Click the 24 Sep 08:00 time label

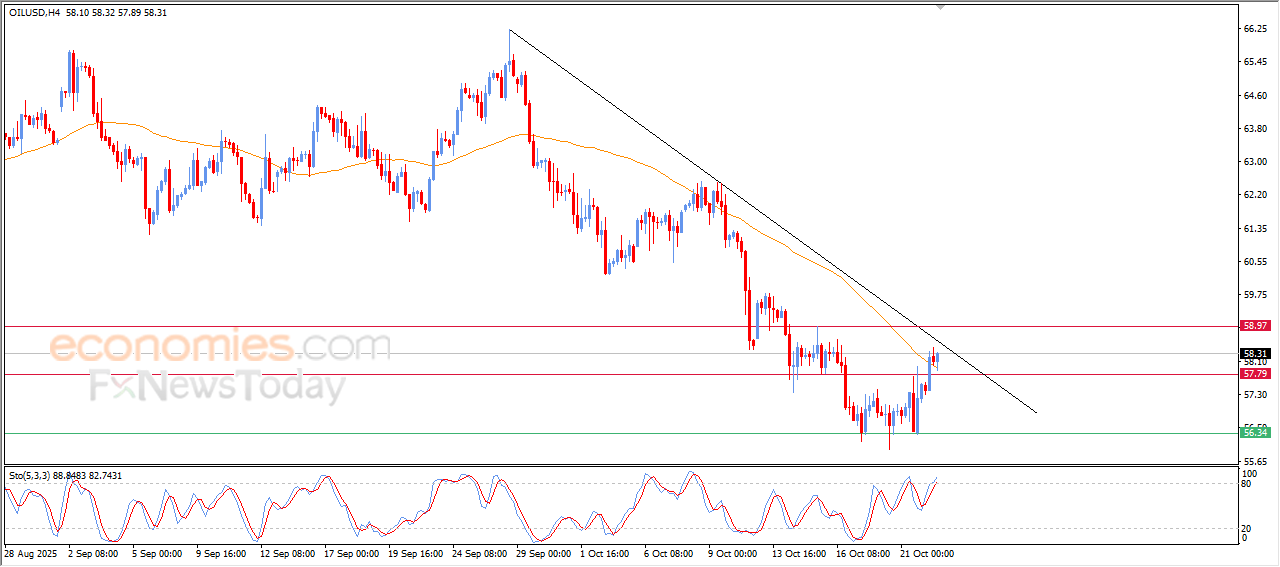(478, 553)
